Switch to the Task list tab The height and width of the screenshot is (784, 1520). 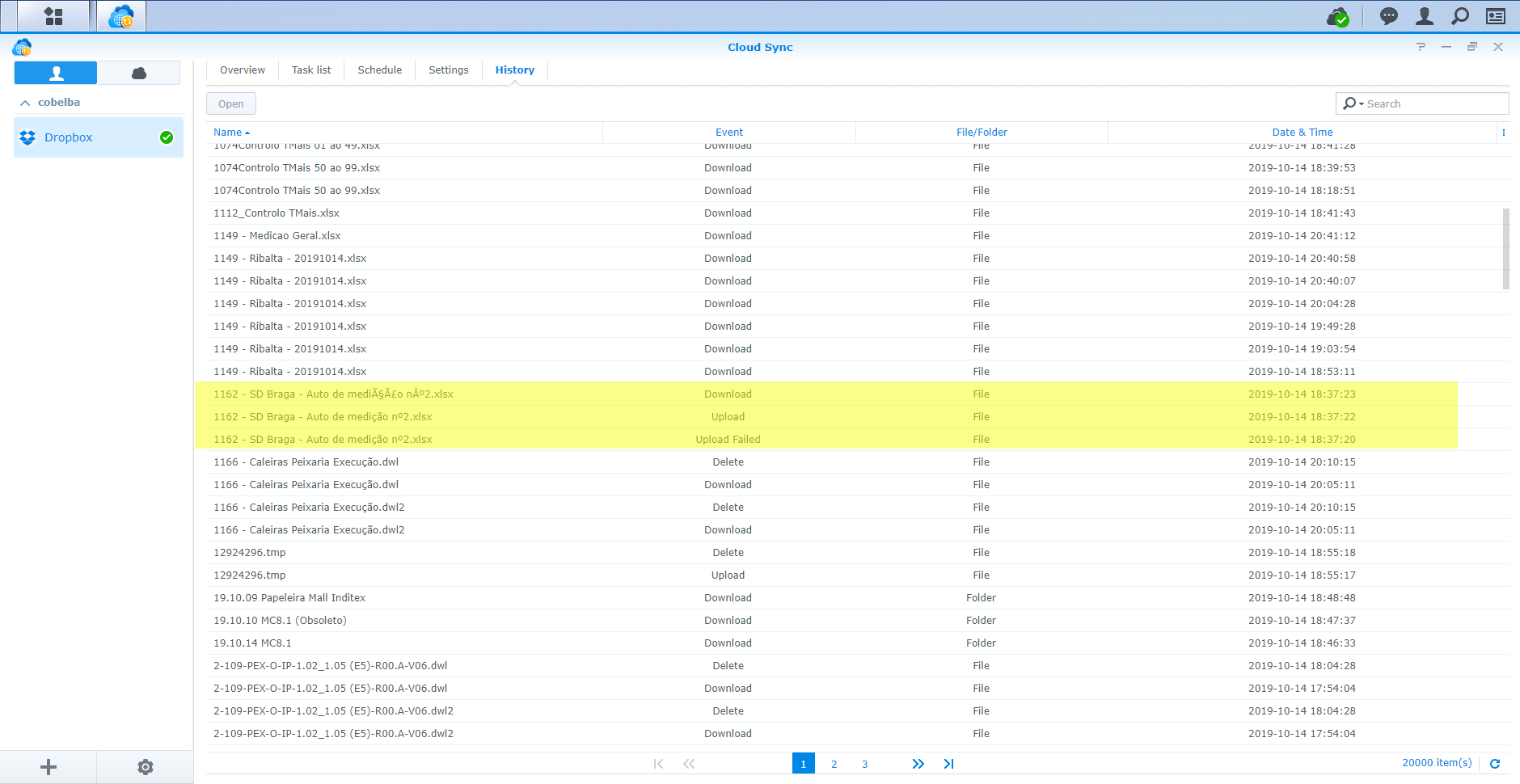coord(311,70)
